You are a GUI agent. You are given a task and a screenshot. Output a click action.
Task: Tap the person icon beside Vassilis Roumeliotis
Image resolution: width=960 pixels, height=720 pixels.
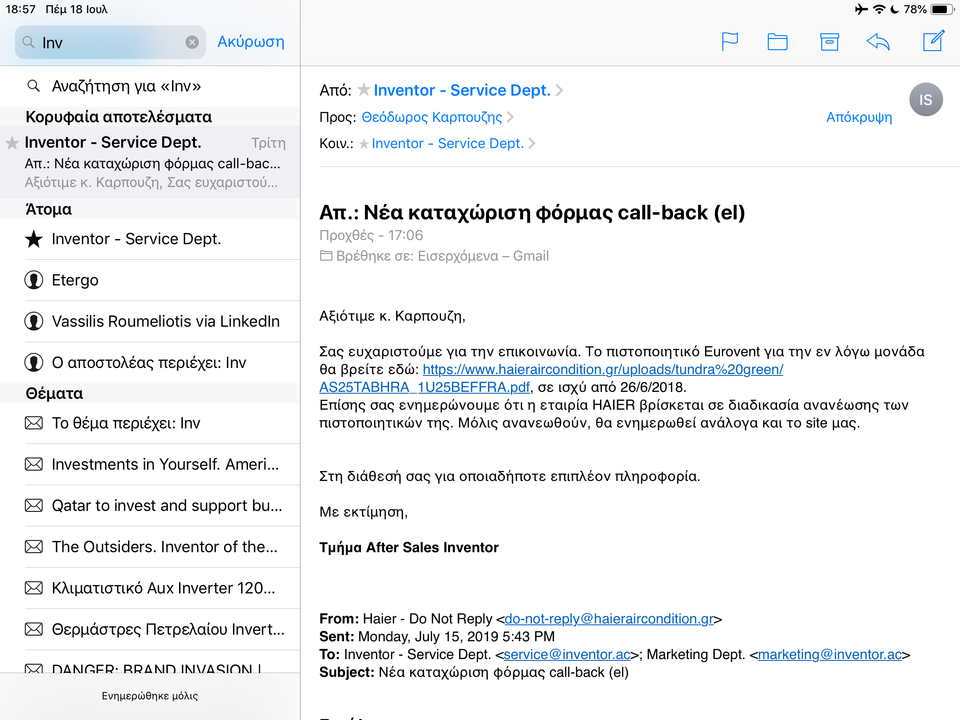point(34,321)
